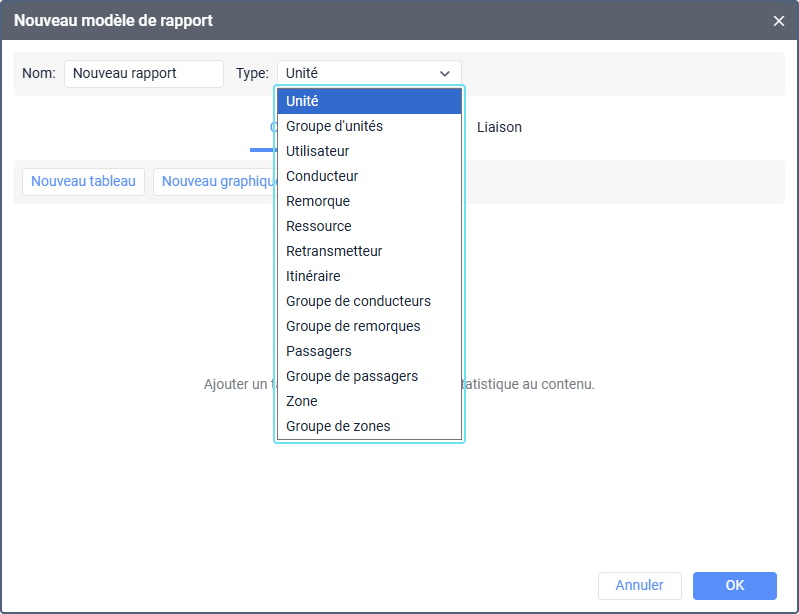This screenshot has height=614, width=799.
Task: Choose Ressource from the dropdown
Action: pos(368,226)
